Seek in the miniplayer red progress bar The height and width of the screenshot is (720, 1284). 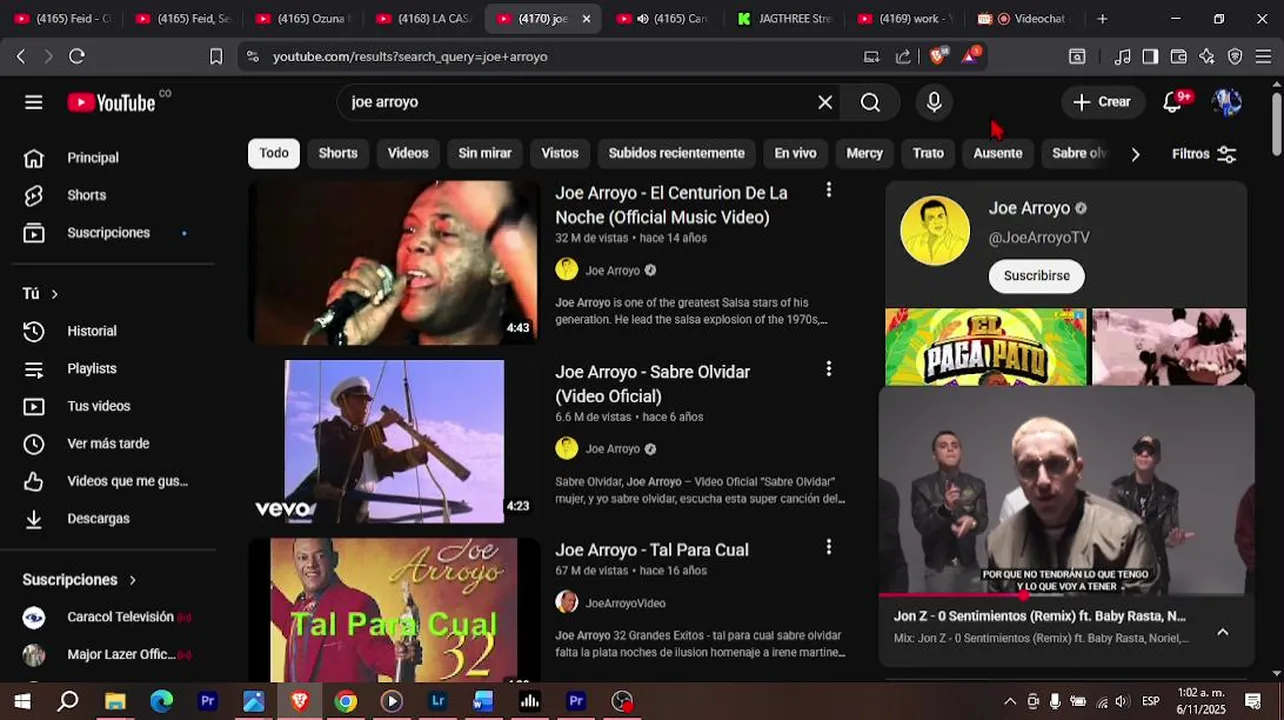click(1066, 595)
